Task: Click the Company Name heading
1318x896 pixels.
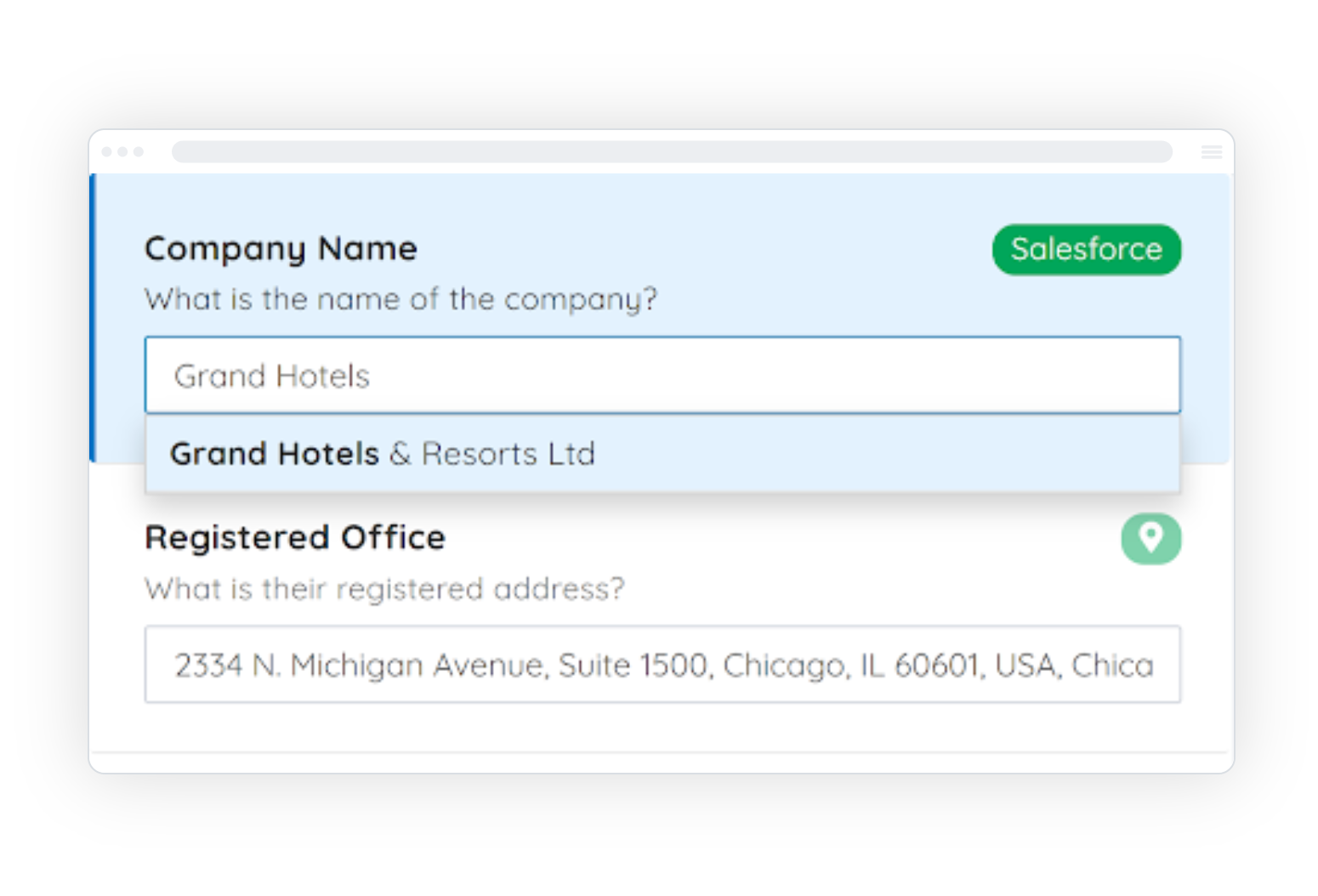Action: [x=281, y=249]
